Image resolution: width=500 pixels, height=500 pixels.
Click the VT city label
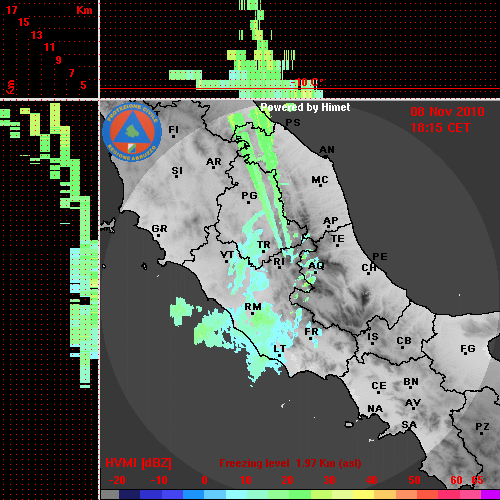[x=227, y=255]
